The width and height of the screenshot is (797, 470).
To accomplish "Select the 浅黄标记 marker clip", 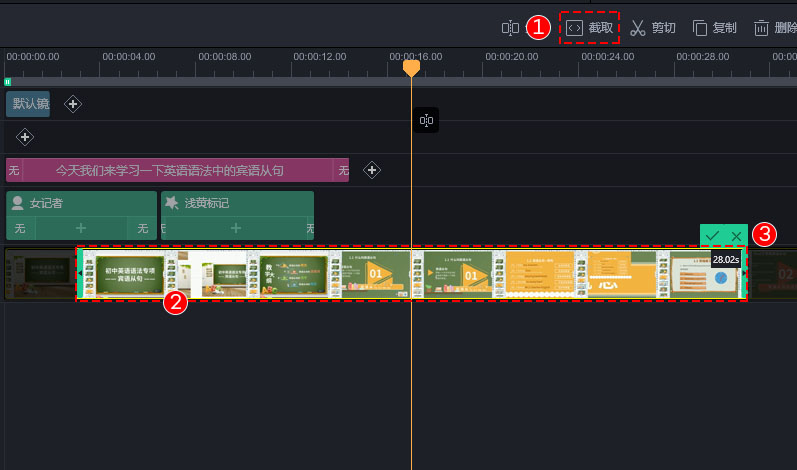I will (x=237, y=203).
